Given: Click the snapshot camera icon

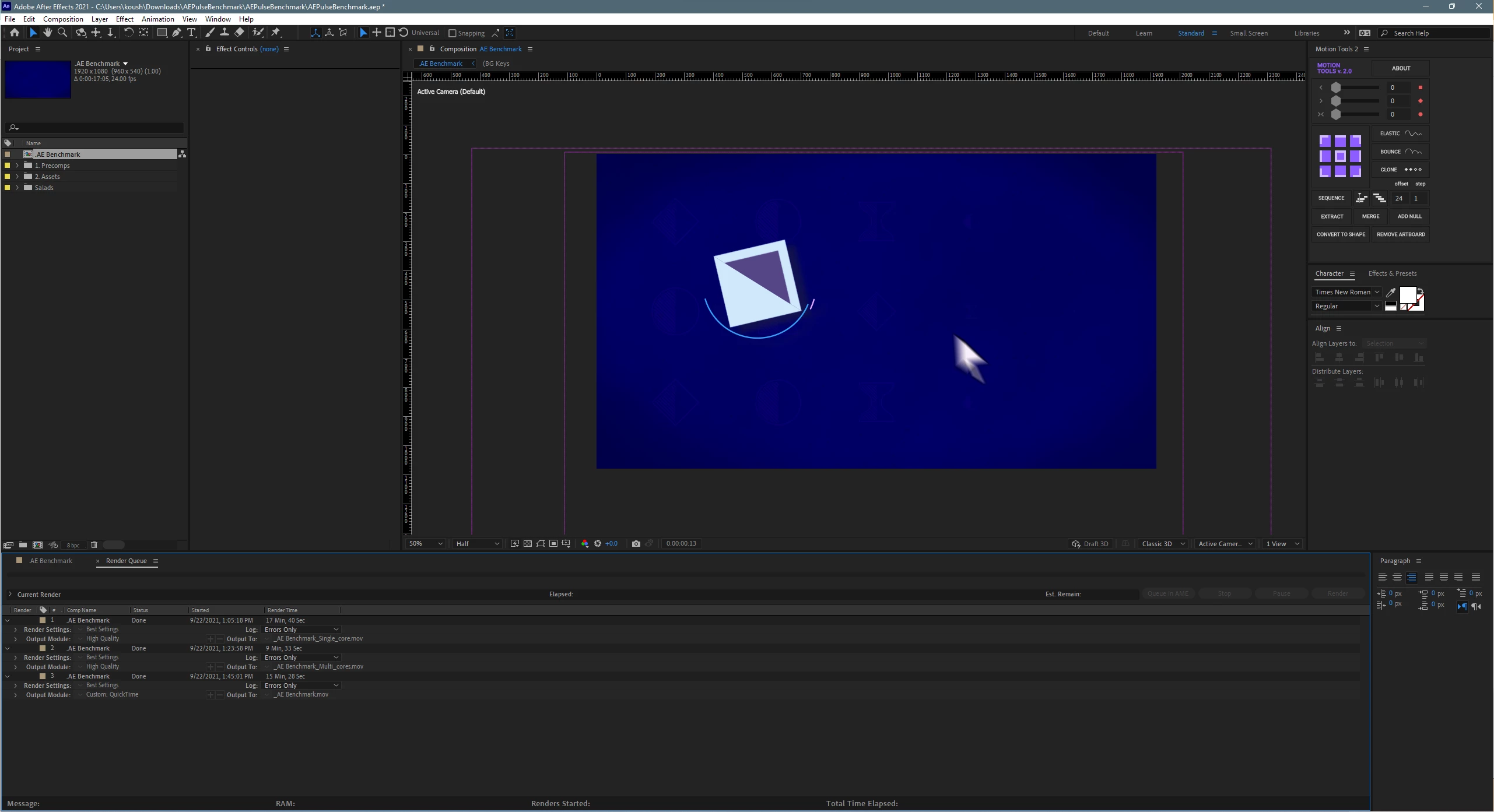Looking at the screenshot, I should pyautogui.click(x=636, y=543).
